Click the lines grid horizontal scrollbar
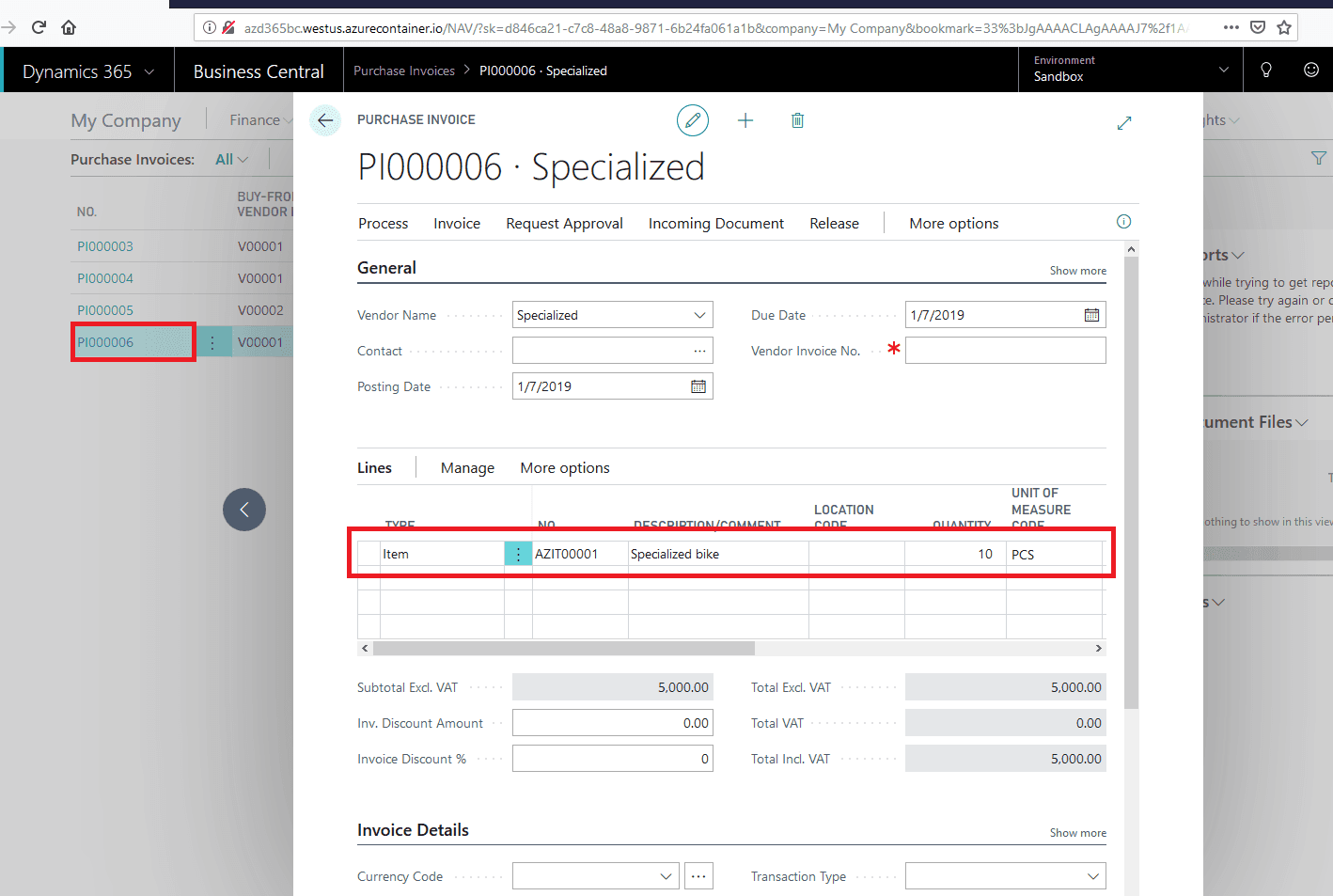Screen dimensions: 1333x896 (x=564, y=649)
